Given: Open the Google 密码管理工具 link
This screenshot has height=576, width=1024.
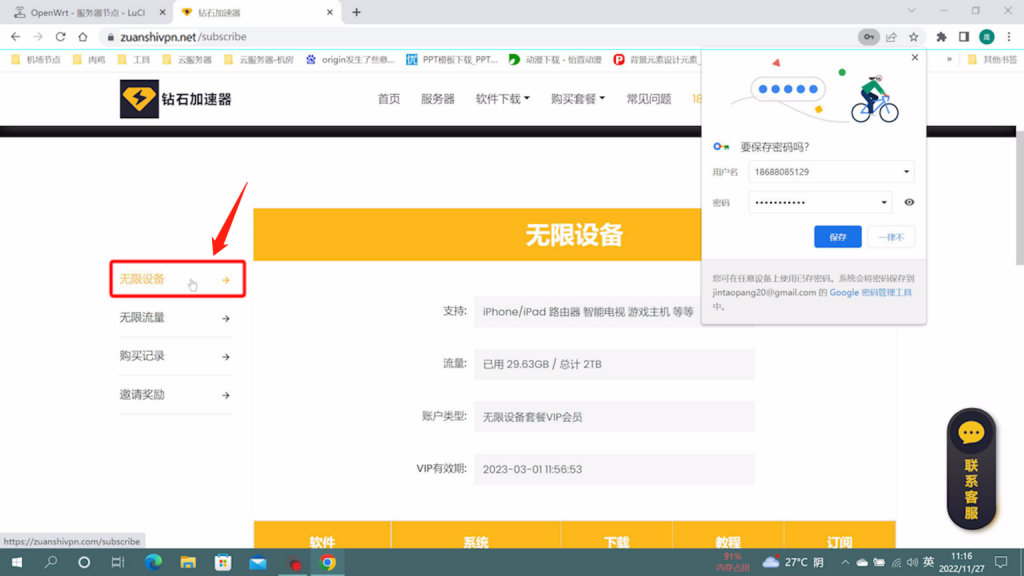Looking at the screenshot, I should tap(871, 293).
